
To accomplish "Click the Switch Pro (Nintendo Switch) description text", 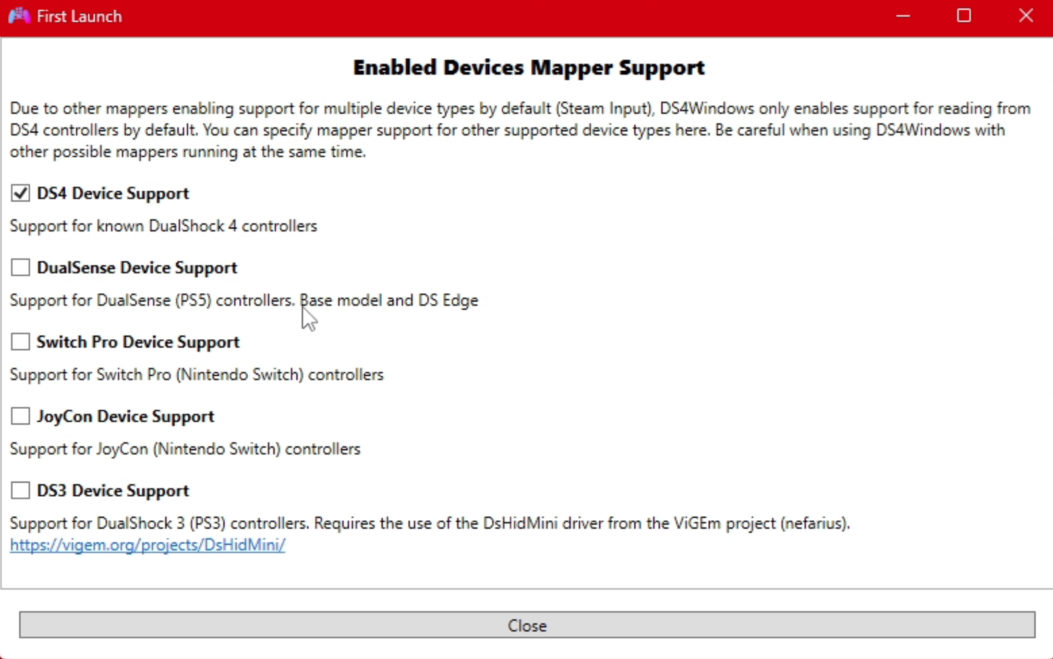I will tap(197, 375).
